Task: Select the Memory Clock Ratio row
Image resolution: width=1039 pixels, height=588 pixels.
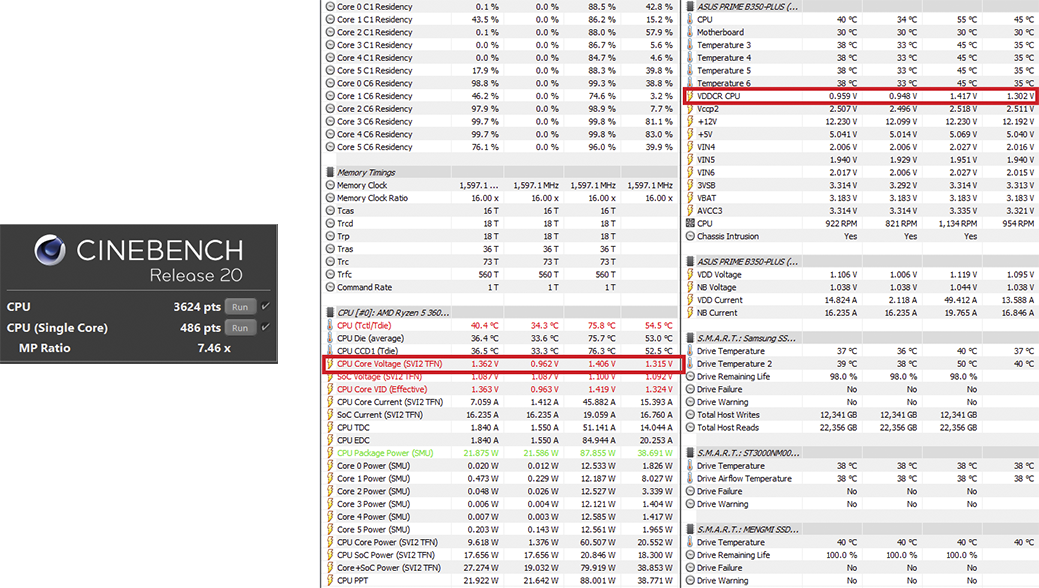Action: click(x=501, y=198)
